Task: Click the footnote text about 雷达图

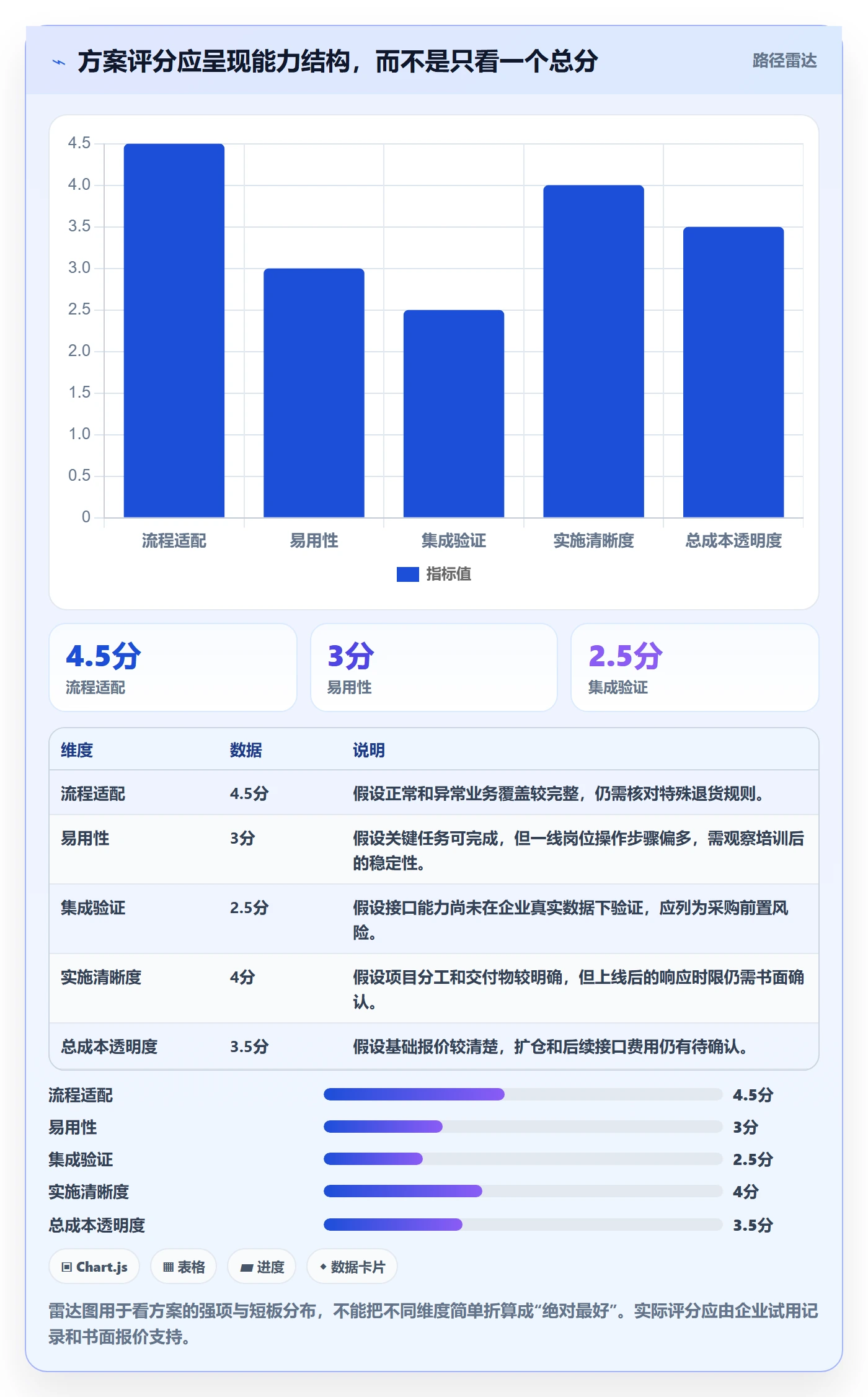Action: 433,1324
